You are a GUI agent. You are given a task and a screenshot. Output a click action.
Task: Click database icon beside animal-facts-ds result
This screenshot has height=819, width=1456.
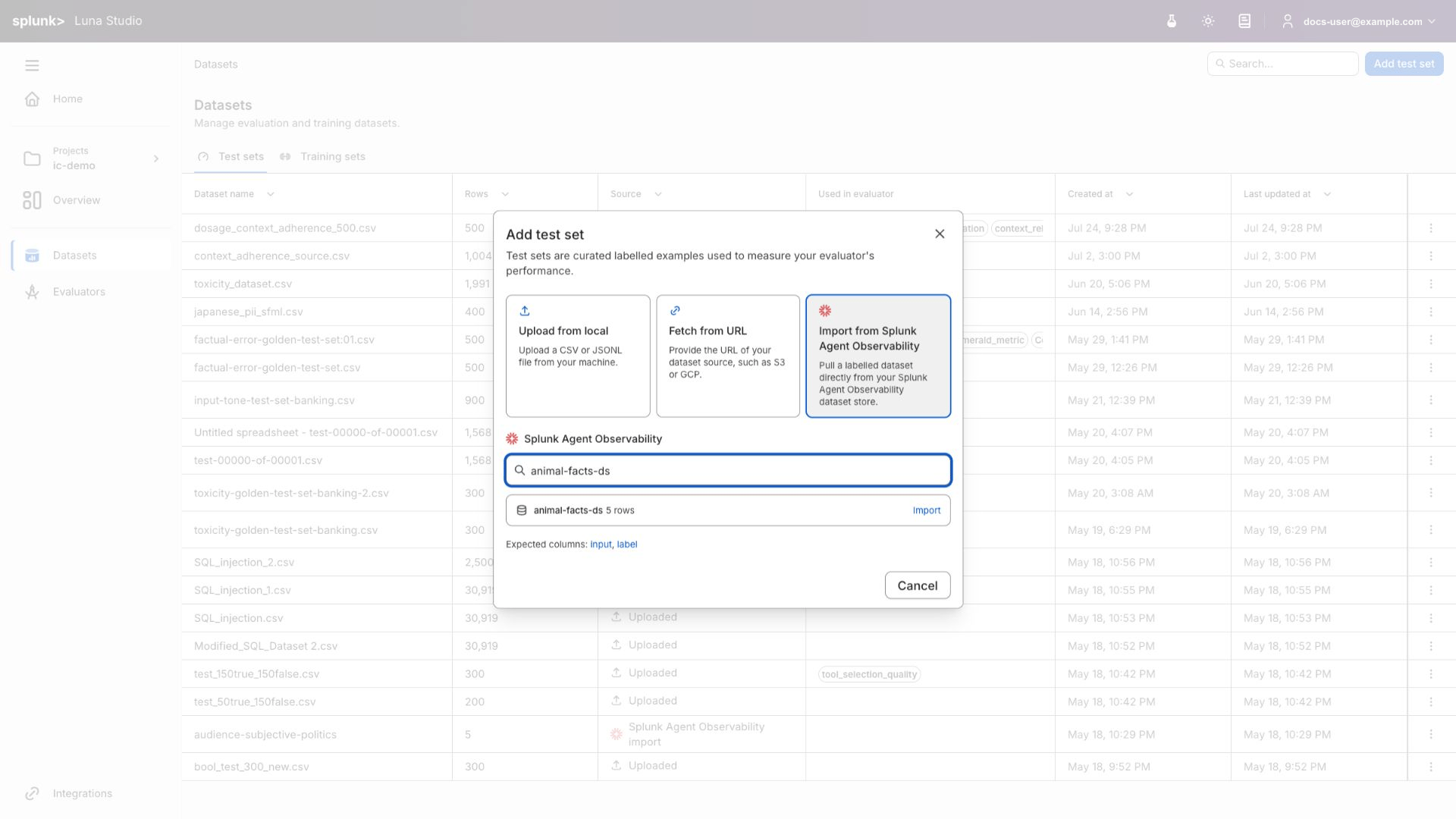coord(522,510)
